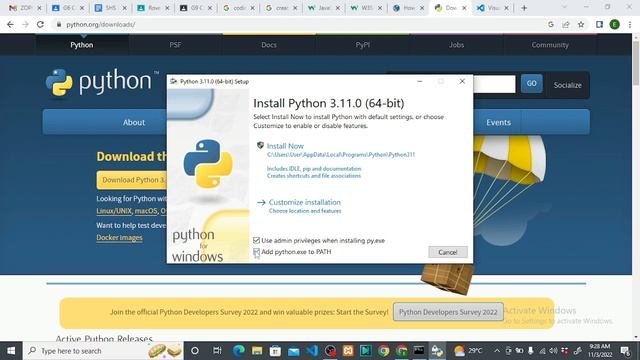Toggle Use admin privileges when installing py.exe
The width and height of the screenshot is (640, 360).
coord(256,240)
